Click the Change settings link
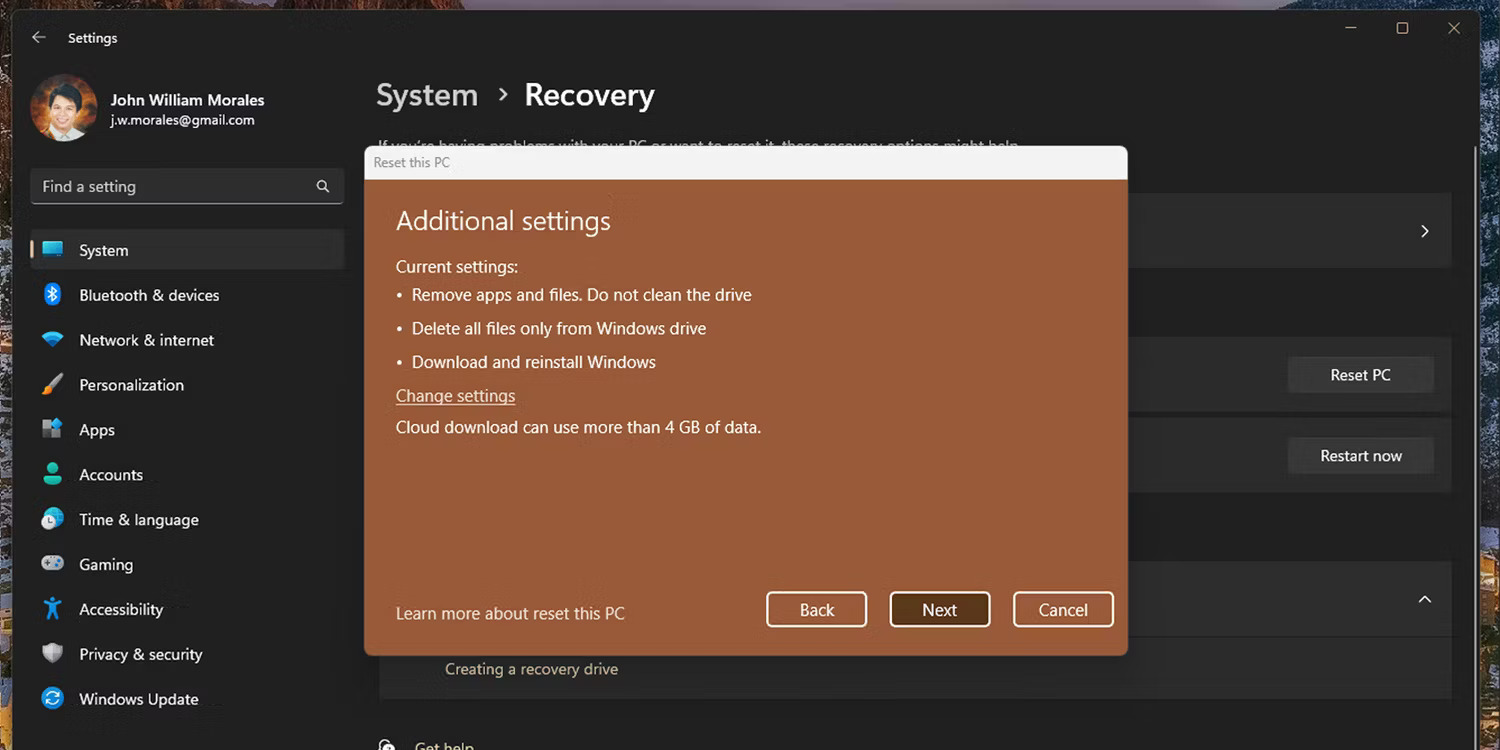 455,396
